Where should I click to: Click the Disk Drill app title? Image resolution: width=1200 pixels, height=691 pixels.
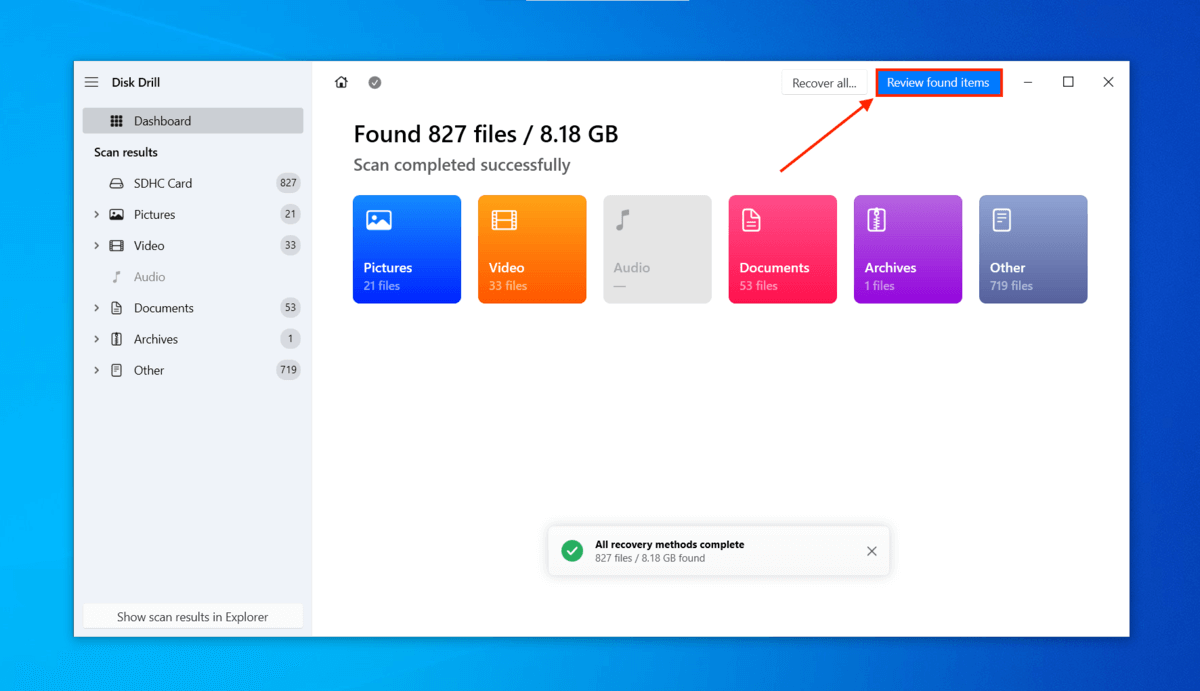(x=136, y=82)
